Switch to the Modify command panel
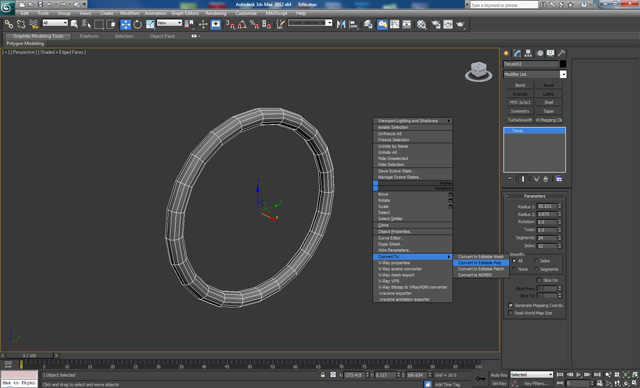This screenshot has height=388, width=640. pos(518,53)
